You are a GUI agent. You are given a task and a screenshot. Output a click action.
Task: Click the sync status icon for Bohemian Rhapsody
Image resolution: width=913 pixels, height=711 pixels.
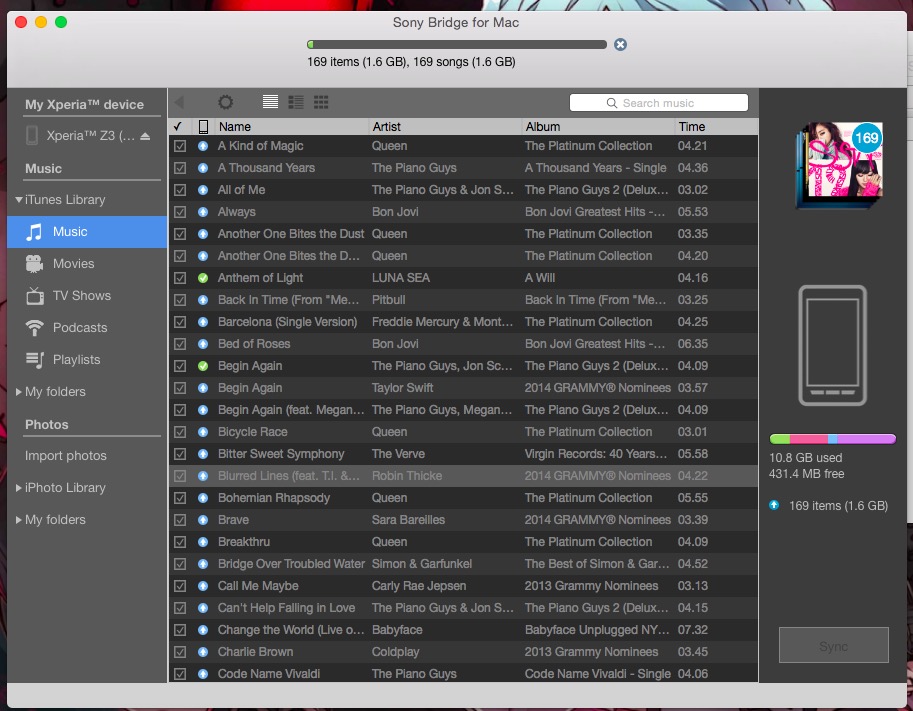pyautogui.click(x=203, y=498)
